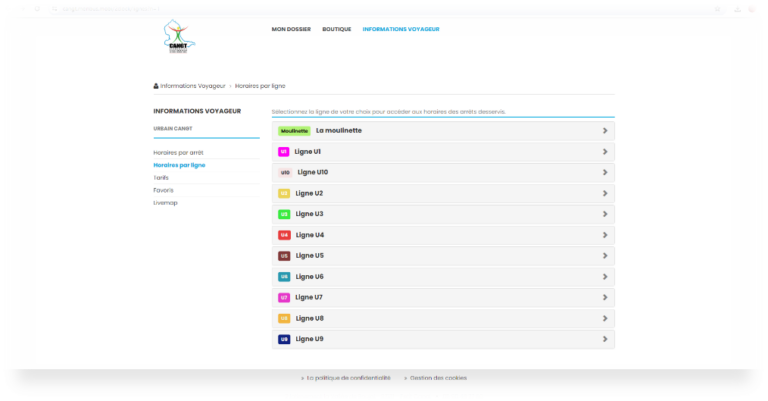Open the BOUTIQUE menu item
Image resolution: width=768 pixels, height=401 pixels.
pos(336,29)
